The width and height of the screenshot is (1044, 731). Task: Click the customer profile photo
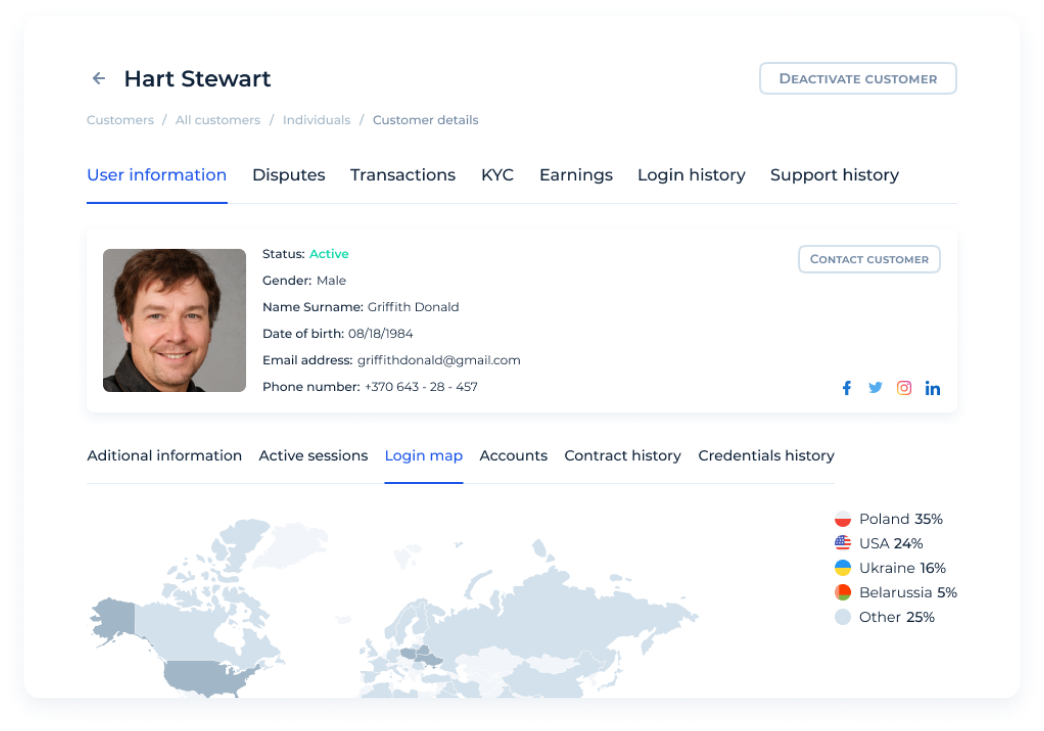(x=174, y=320)
